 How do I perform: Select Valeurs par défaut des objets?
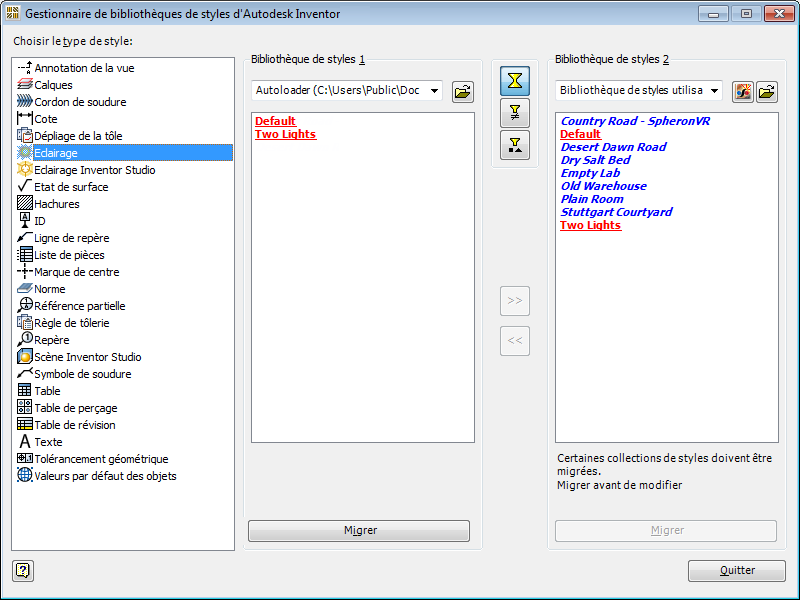97,476
